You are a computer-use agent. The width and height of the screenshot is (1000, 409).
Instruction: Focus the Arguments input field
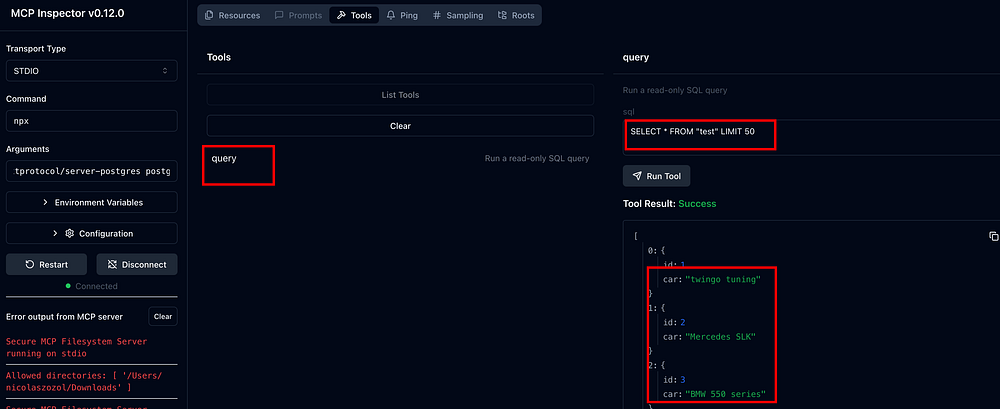(92, 171)
